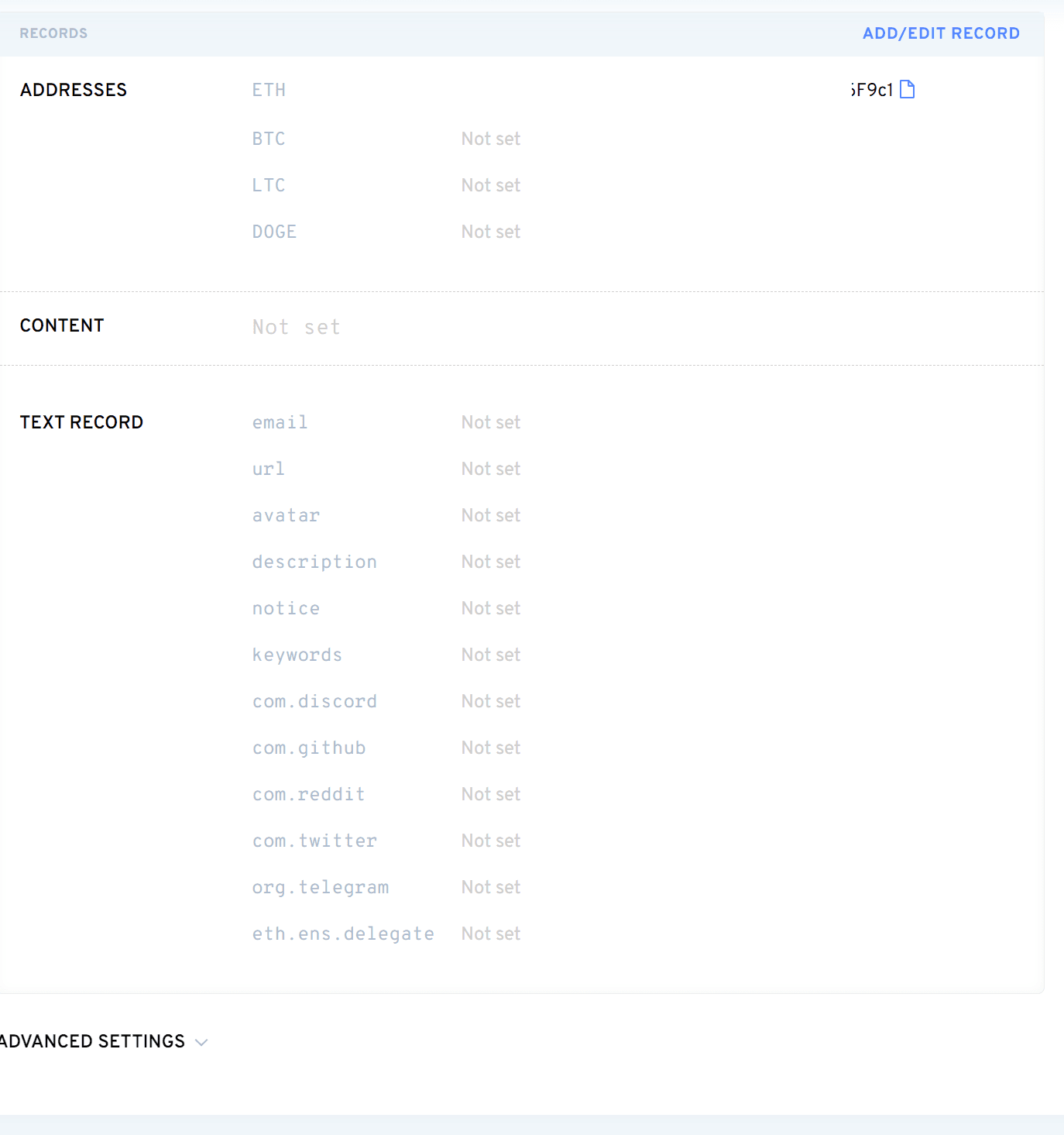Image resolution: width=1064 pixels, height=1135 pixels.
Task: Click the DOGE 'Not set' value
Action: (x=491, y=232)
